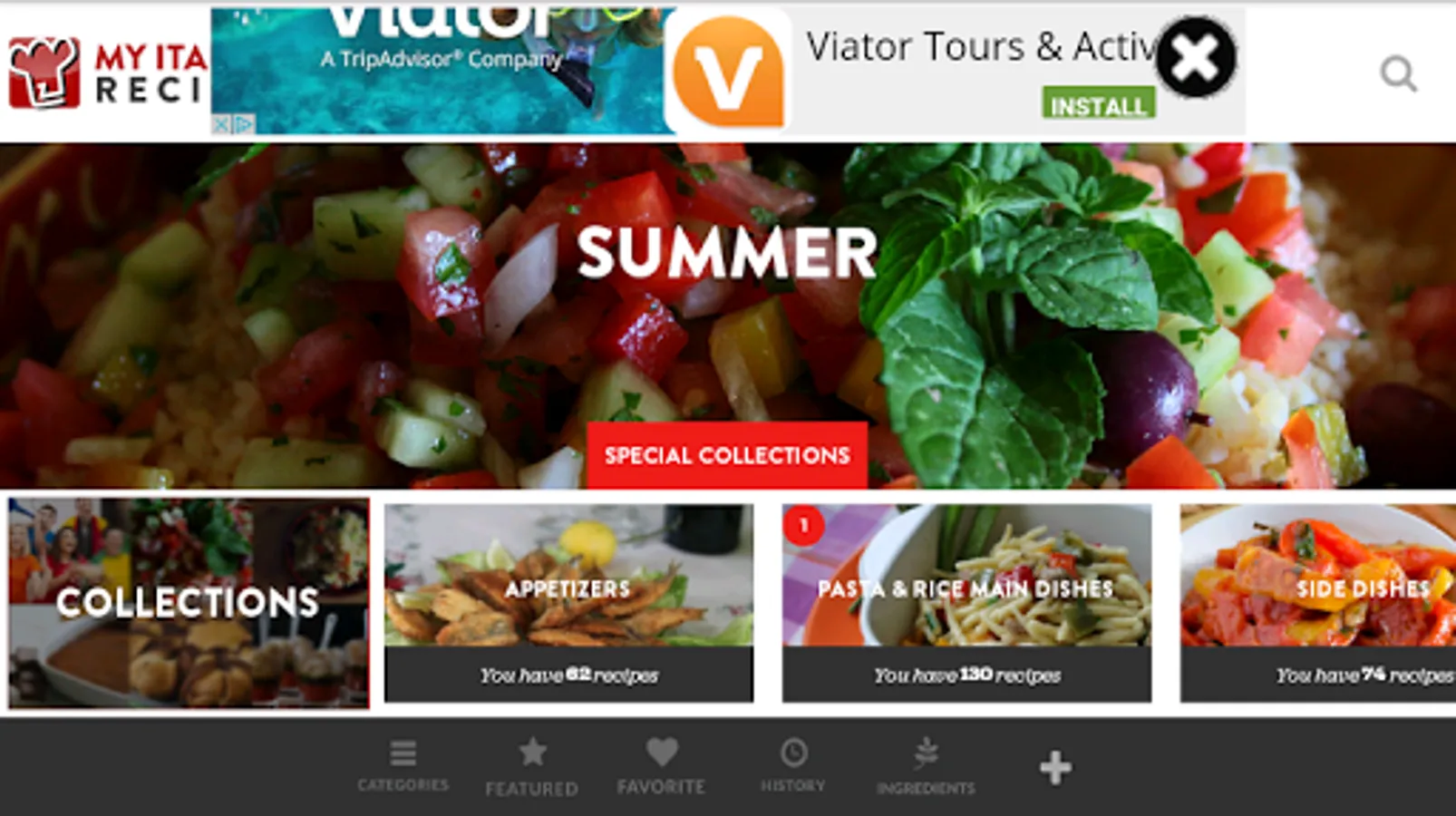Open Special Collections red button
The height and width of the screenshot is (816, 1456).
[727, 455]
